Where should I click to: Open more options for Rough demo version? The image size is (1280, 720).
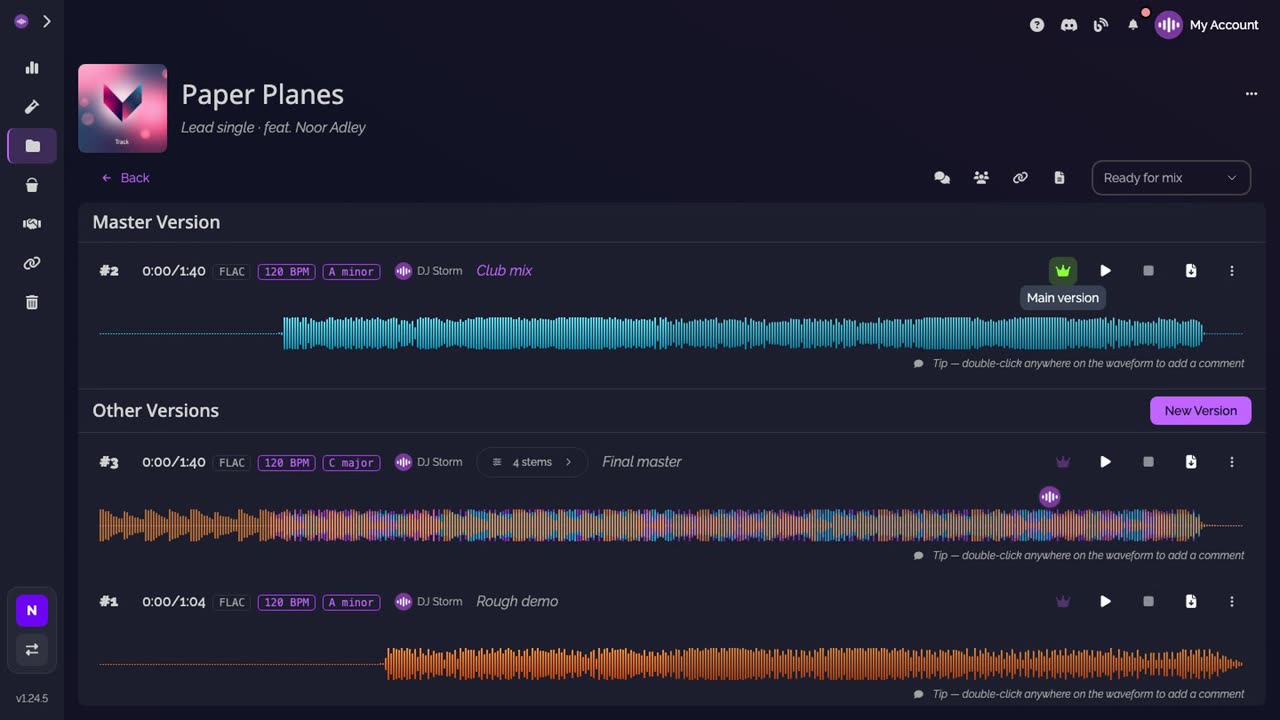pos(1232,602)
